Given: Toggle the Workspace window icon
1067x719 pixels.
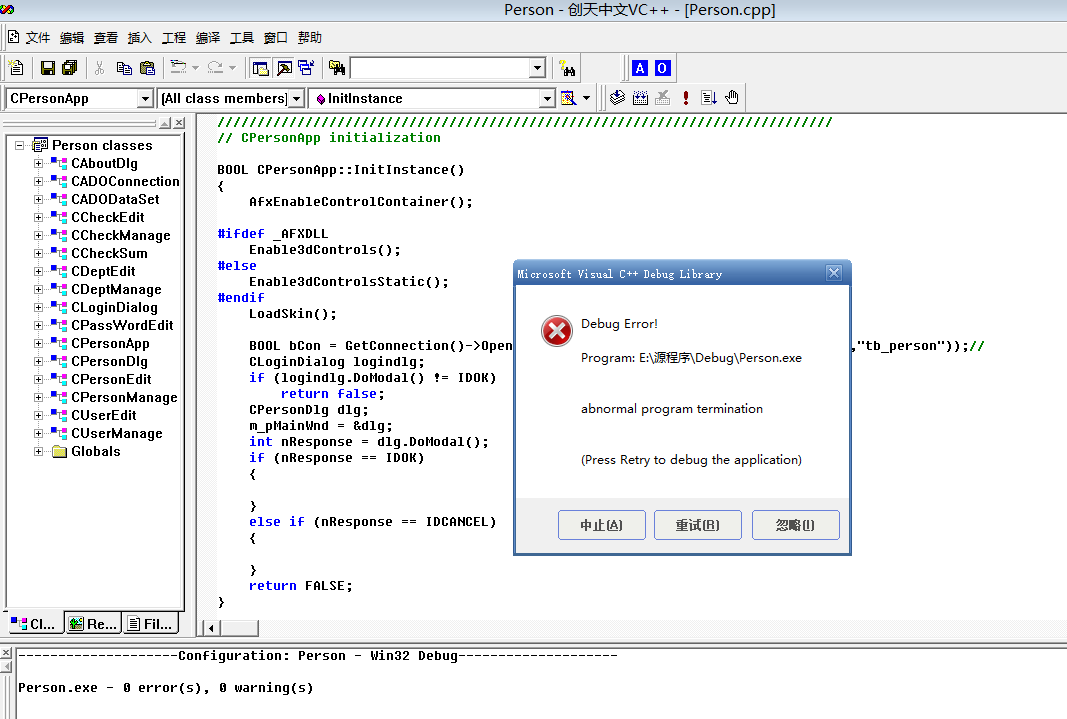Looking at the screenshot, I should 261,68.
